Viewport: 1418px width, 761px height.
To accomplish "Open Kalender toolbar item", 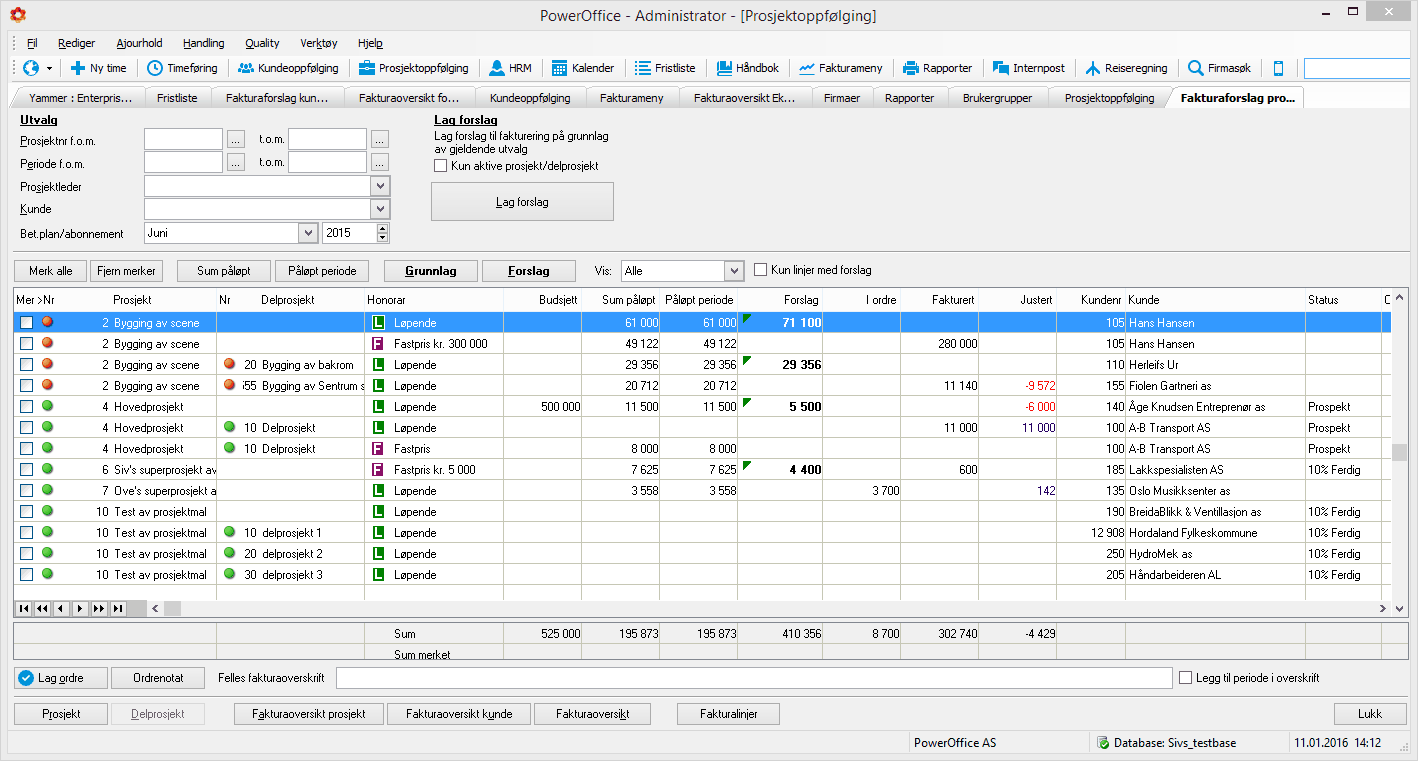I will (583, 68).
